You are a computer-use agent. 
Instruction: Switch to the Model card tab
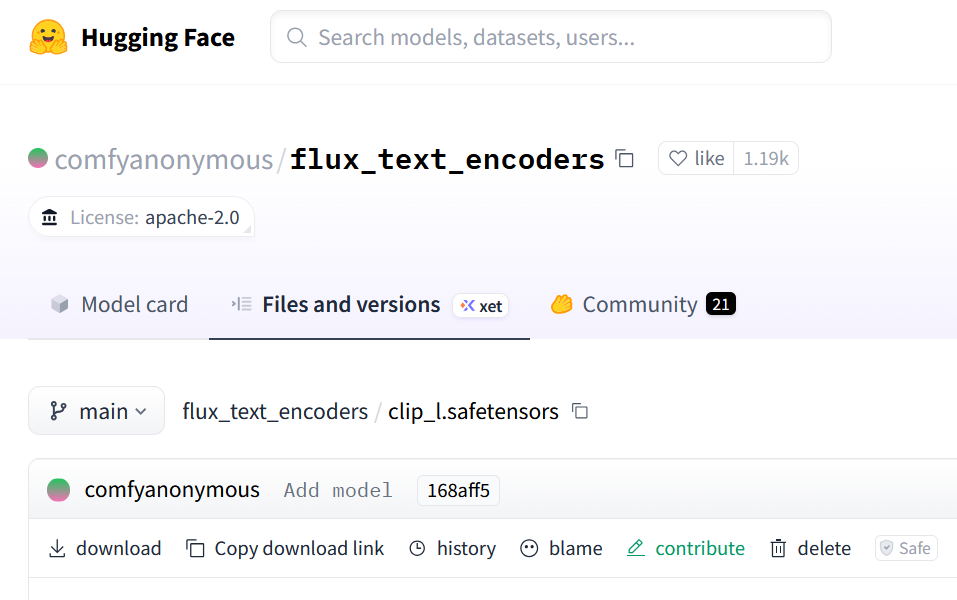119,304
